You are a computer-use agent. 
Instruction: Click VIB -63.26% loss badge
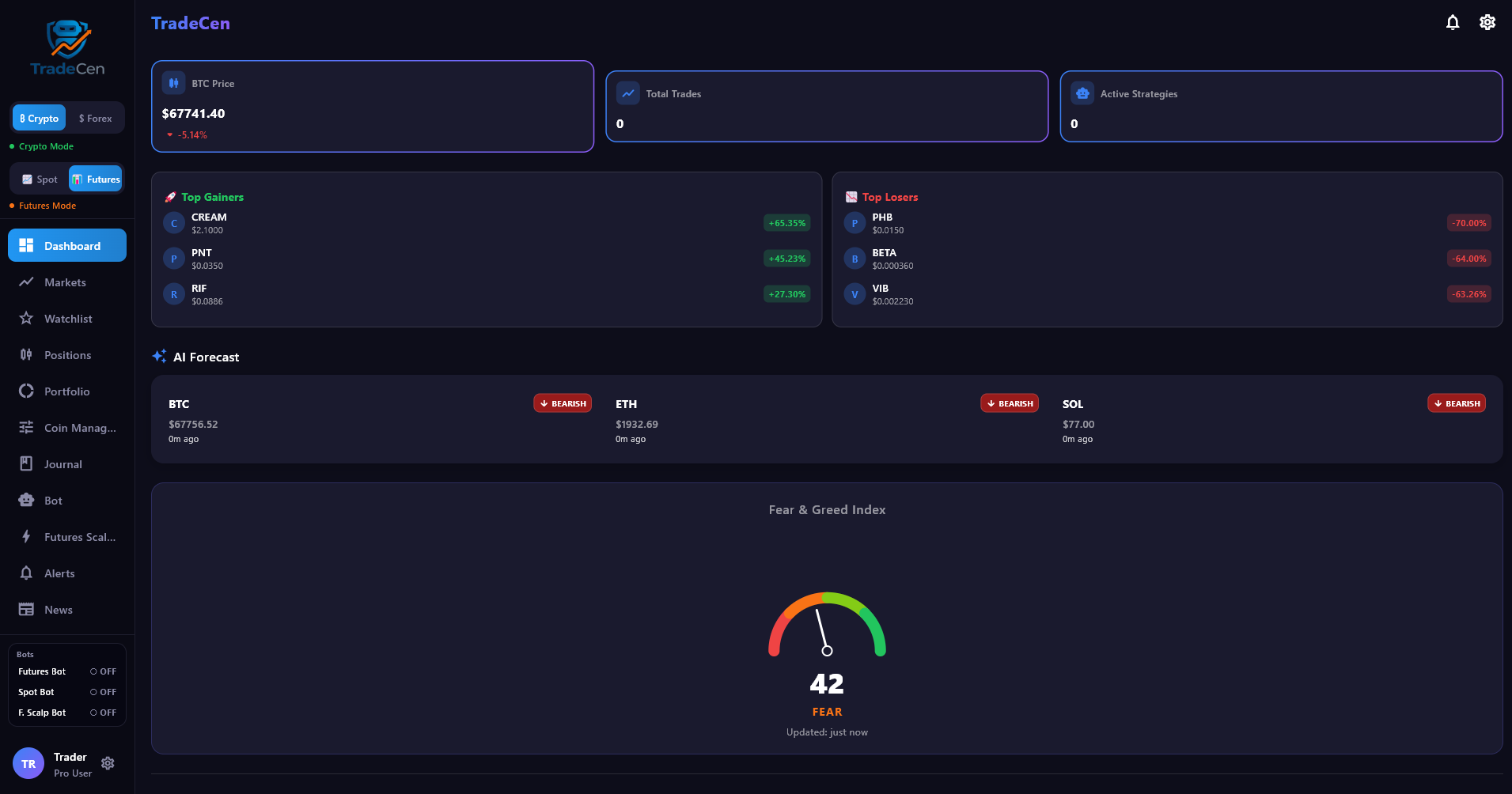pyautogui.click(x=1469, y=294)
